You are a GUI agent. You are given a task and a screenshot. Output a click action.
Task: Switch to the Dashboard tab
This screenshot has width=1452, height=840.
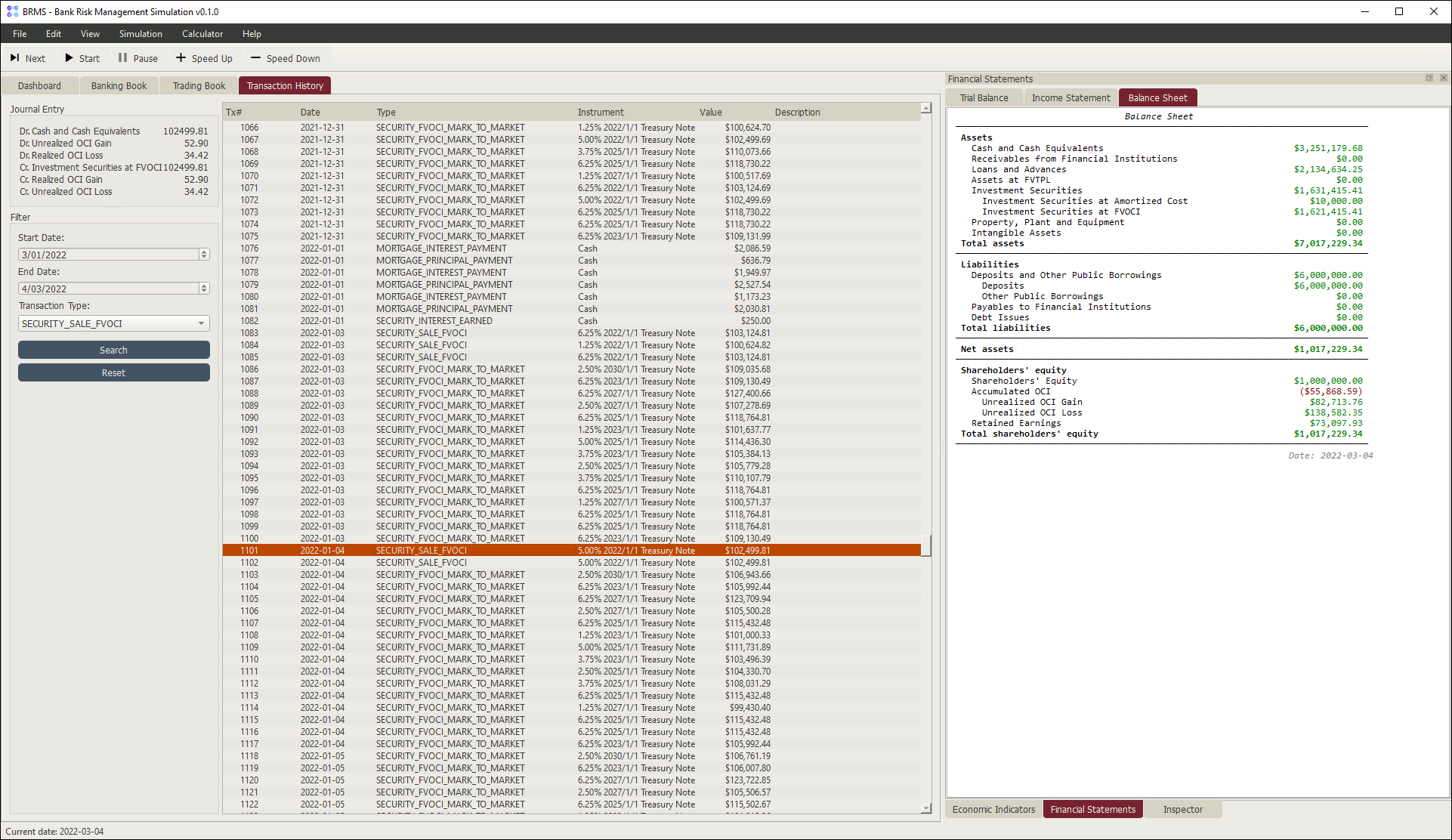[39, 85]
